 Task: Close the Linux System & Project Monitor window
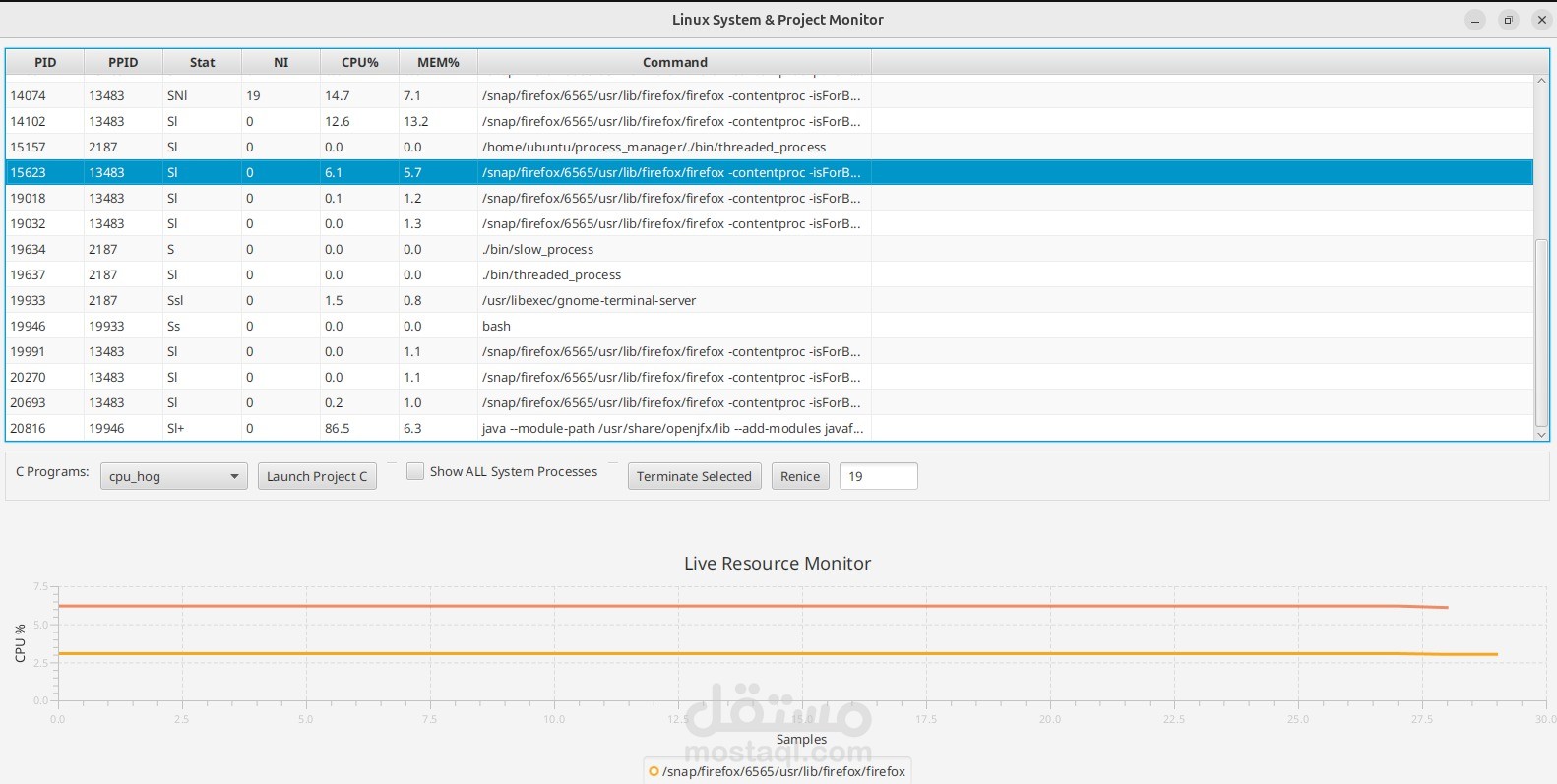[1542, 20]
